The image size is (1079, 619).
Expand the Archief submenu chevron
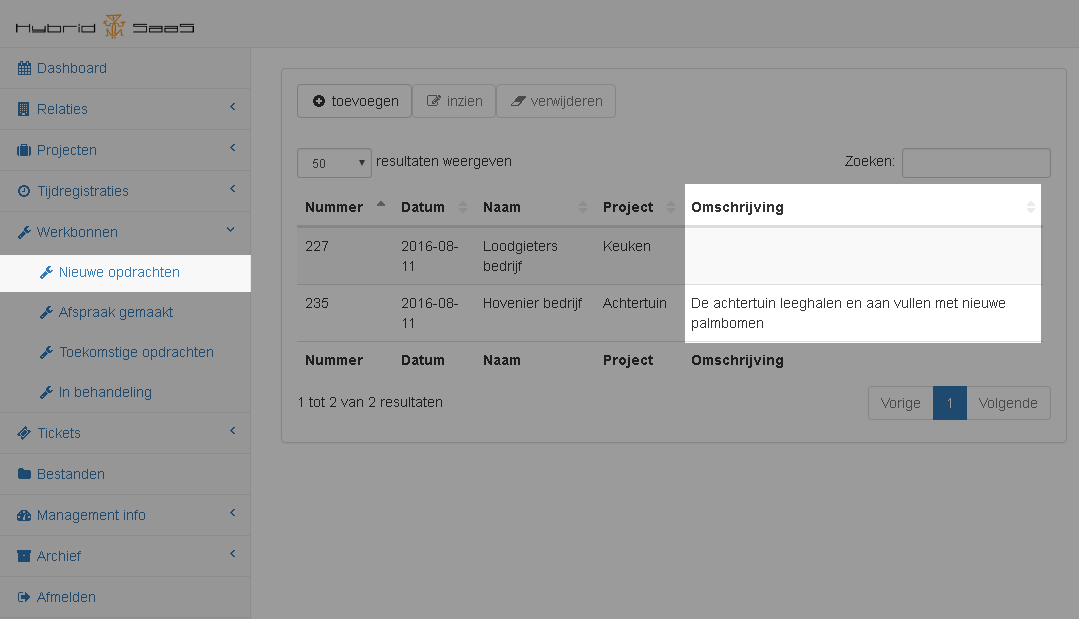tap(232, 555)
